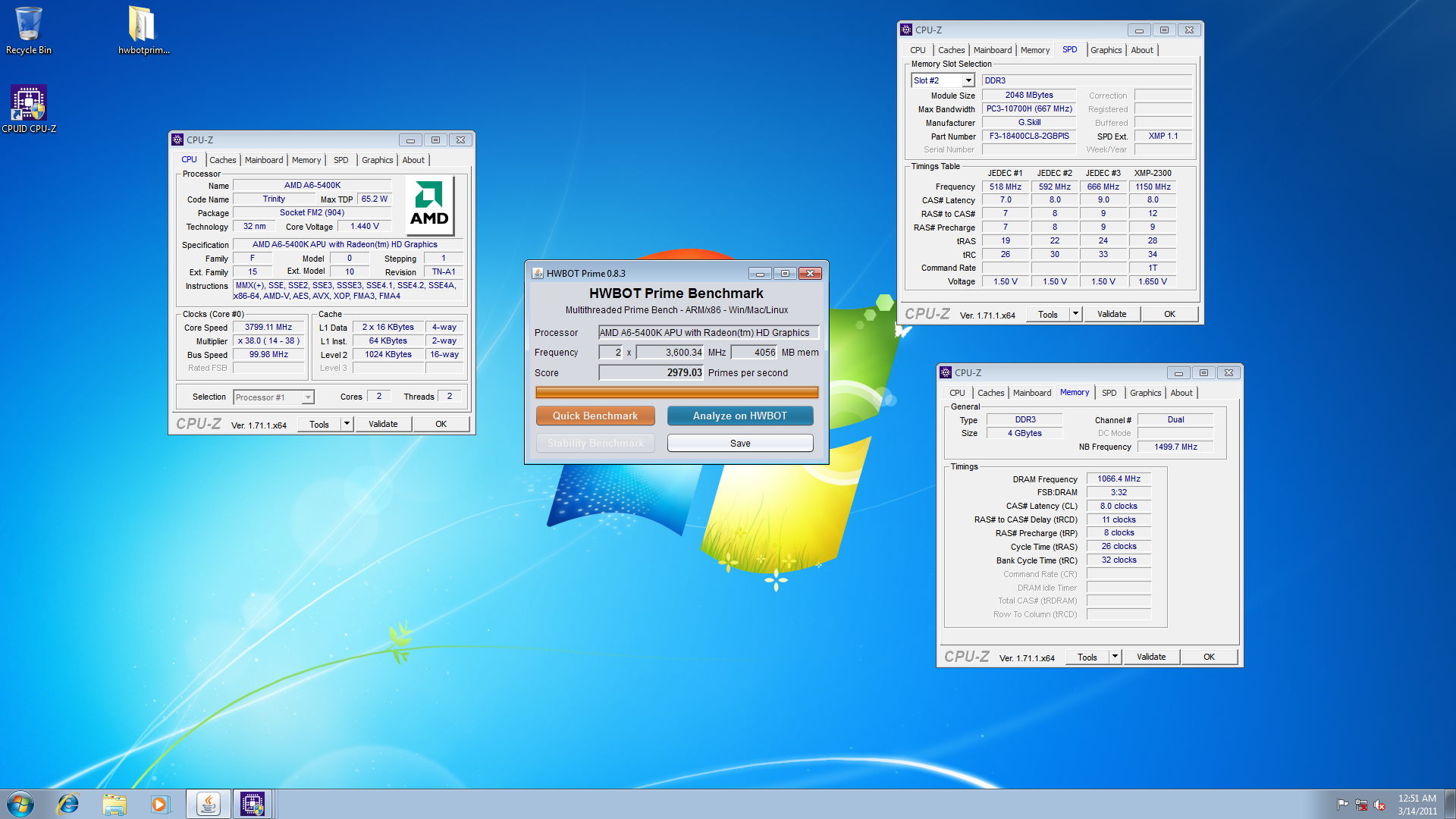
Task: Expand Tools arrow in CPU-Z Memory window
Action: (1115, 657)
